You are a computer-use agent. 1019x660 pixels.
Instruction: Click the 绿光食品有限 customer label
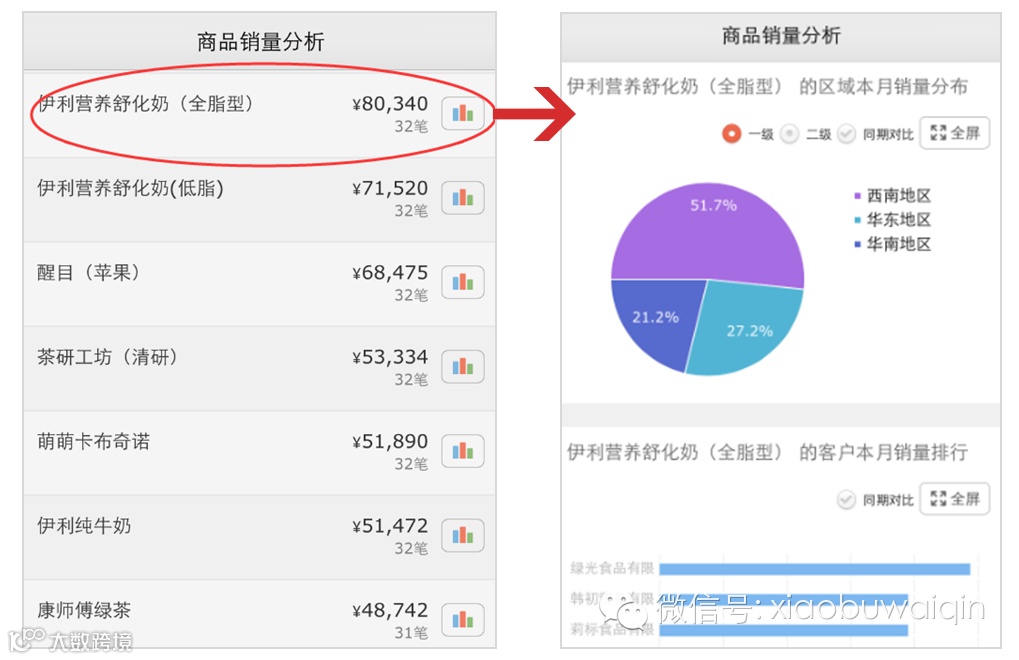tap(612, 568)
